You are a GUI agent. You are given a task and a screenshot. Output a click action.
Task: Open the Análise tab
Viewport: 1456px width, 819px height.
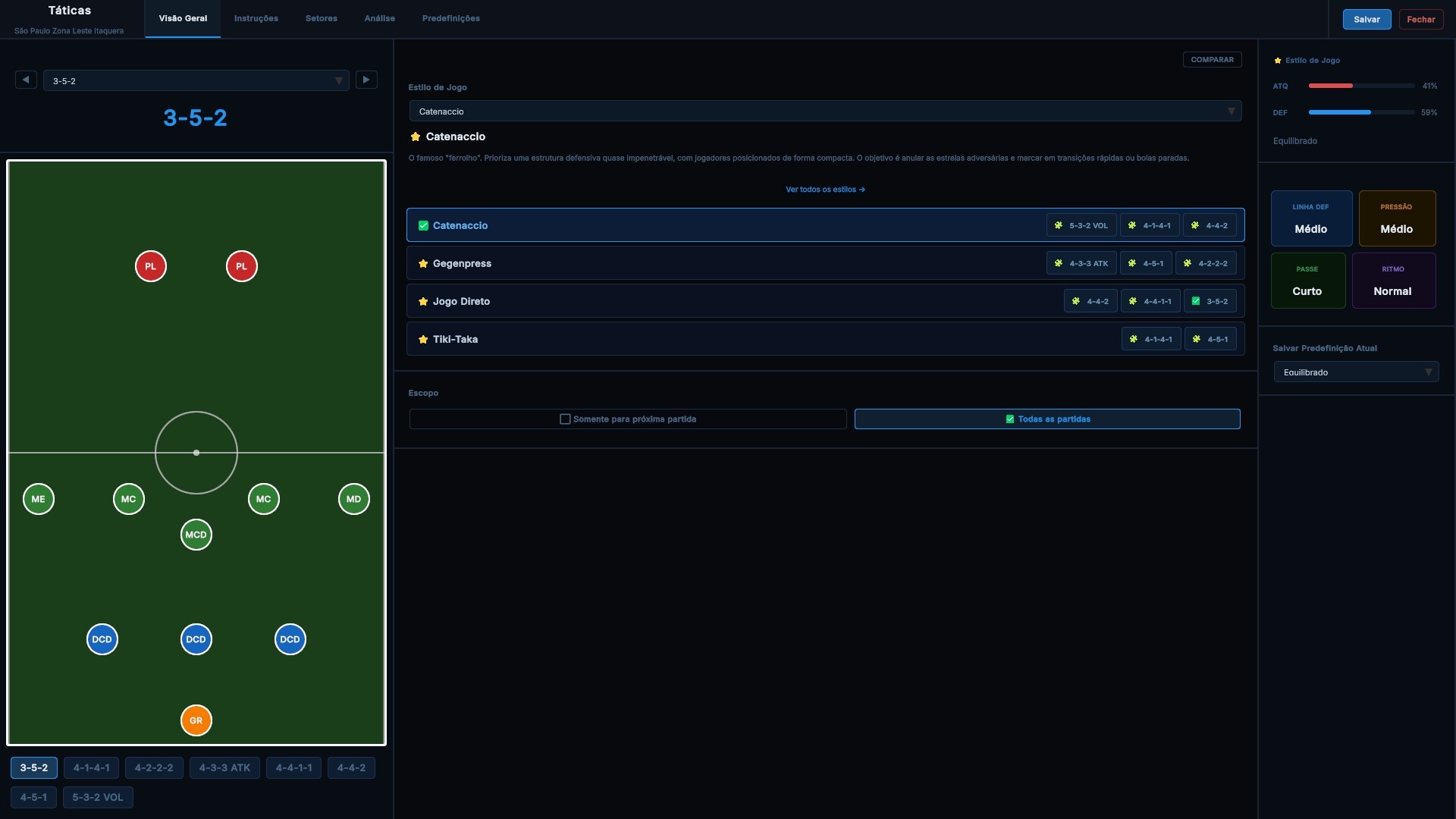click(380, 18)
